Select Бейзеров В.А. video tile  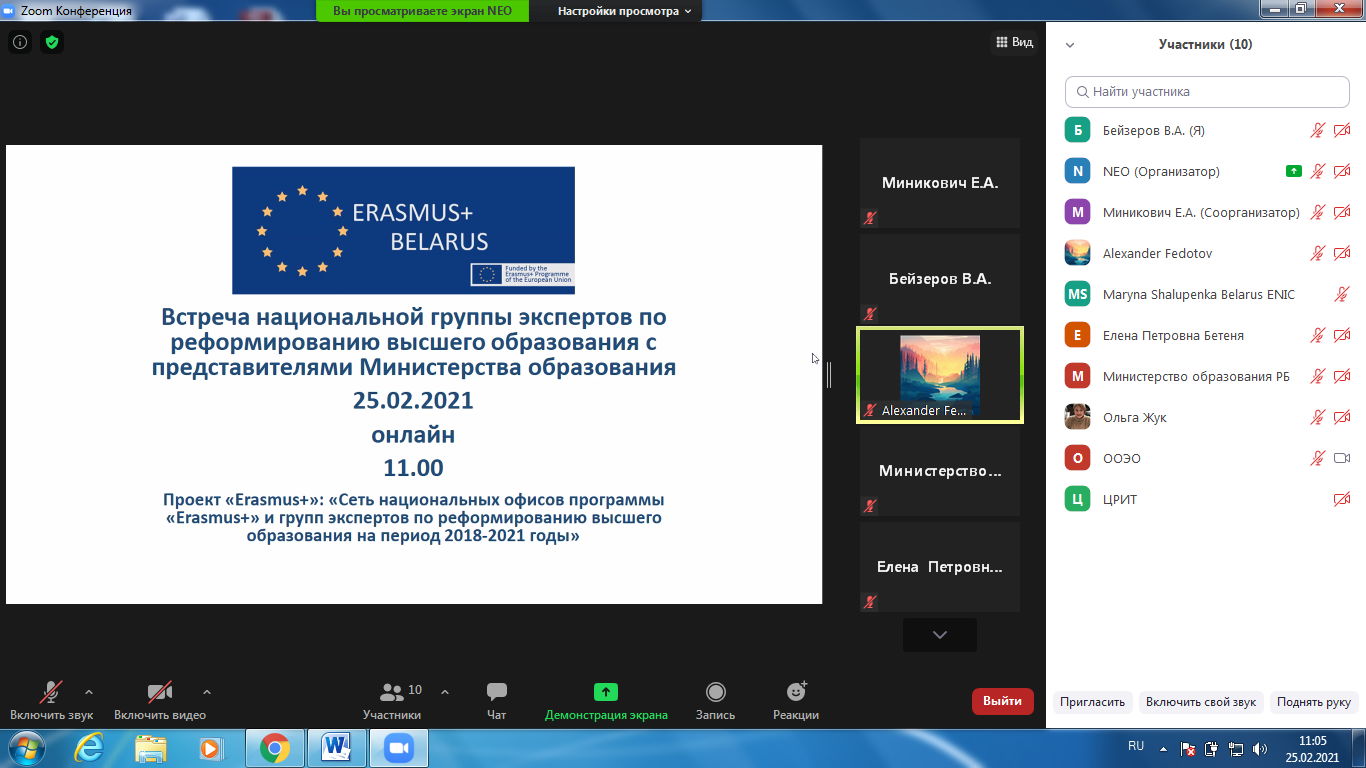940,279
